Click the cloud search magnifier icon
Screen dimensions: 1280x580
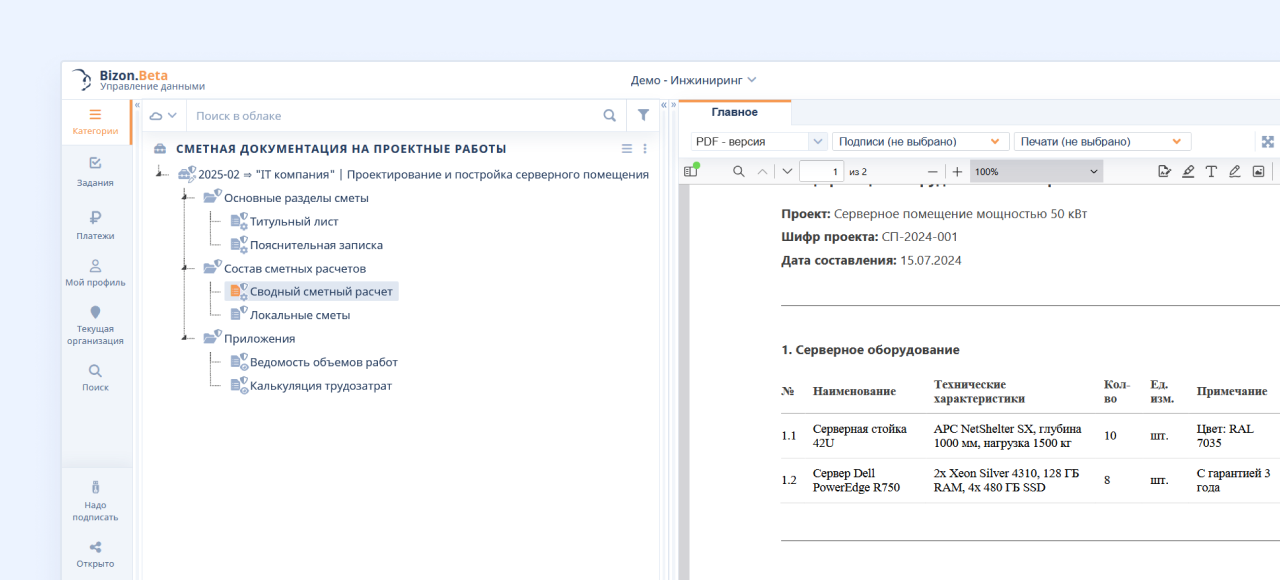[610, 116]
